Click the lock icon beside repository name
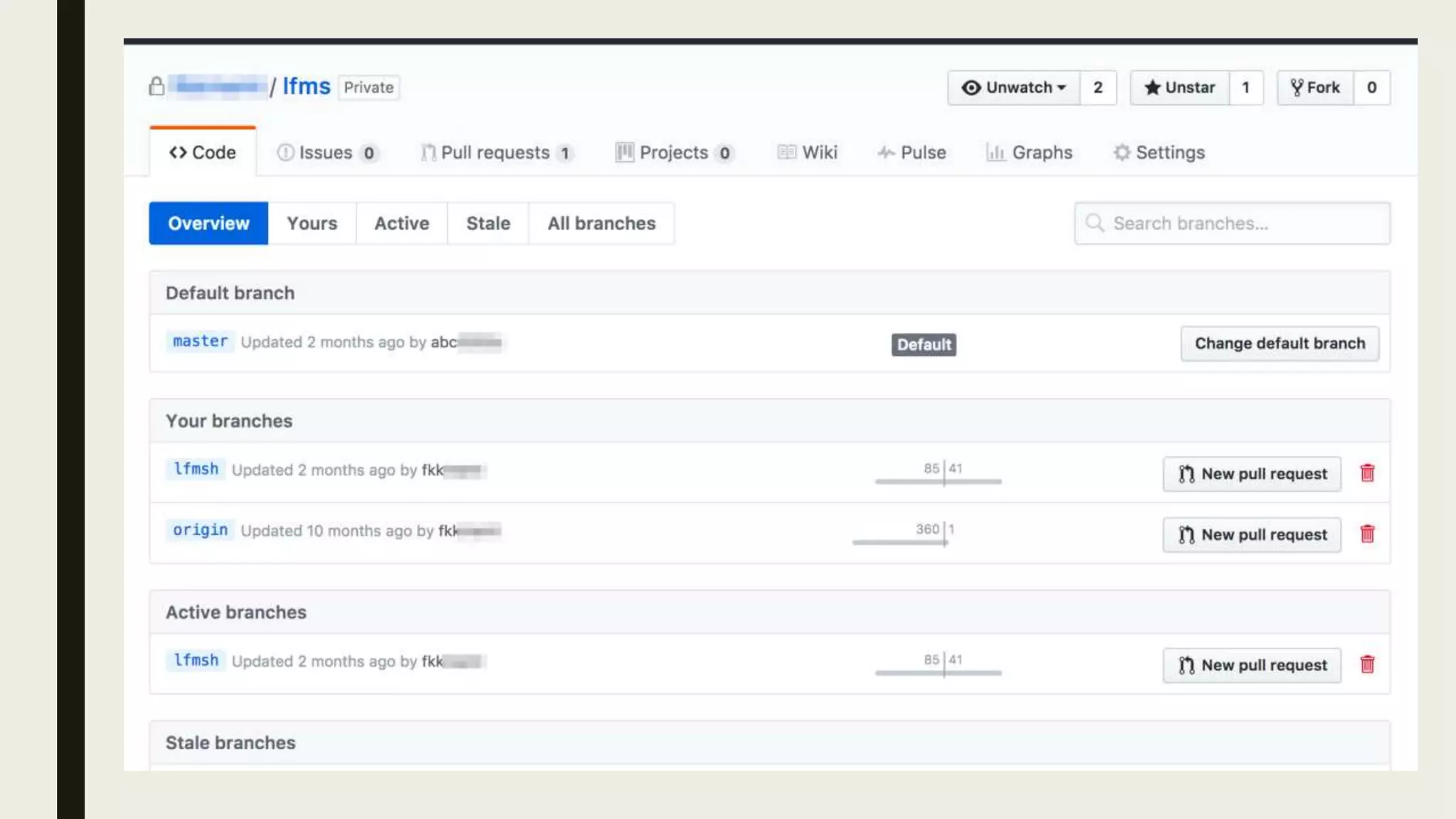The image size is (1456, 819). [x=156, y=87]
